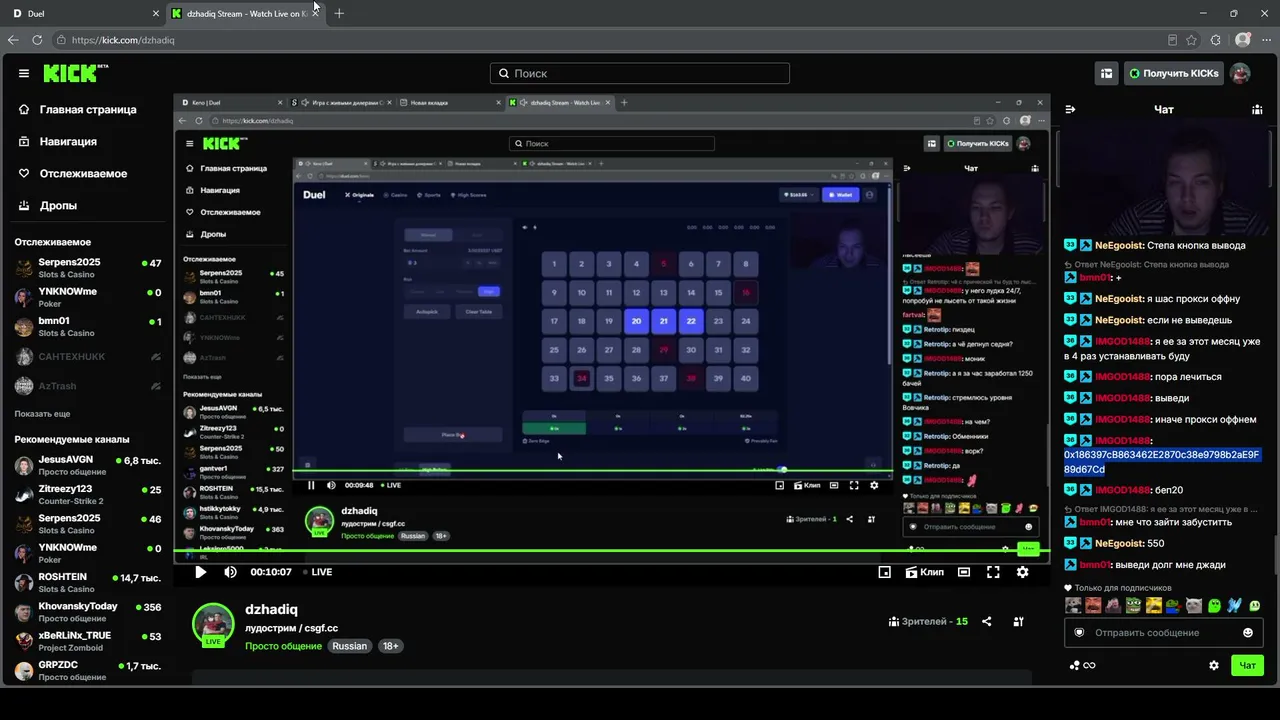Open recommended channel Zitreezy123

pos(87,495)
